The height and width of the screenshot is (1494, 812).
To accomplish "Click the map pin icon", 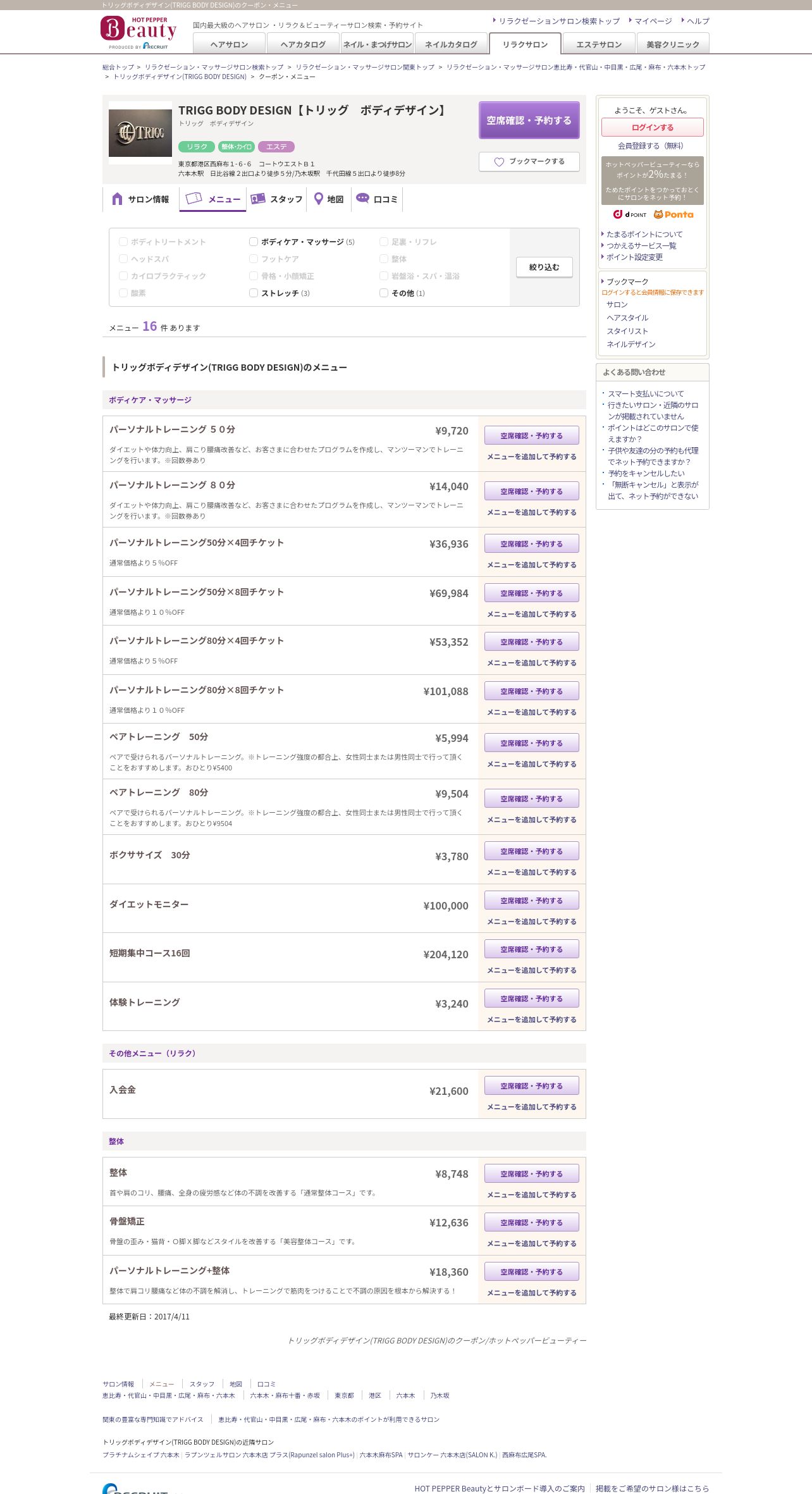I will tap(319, 199).
